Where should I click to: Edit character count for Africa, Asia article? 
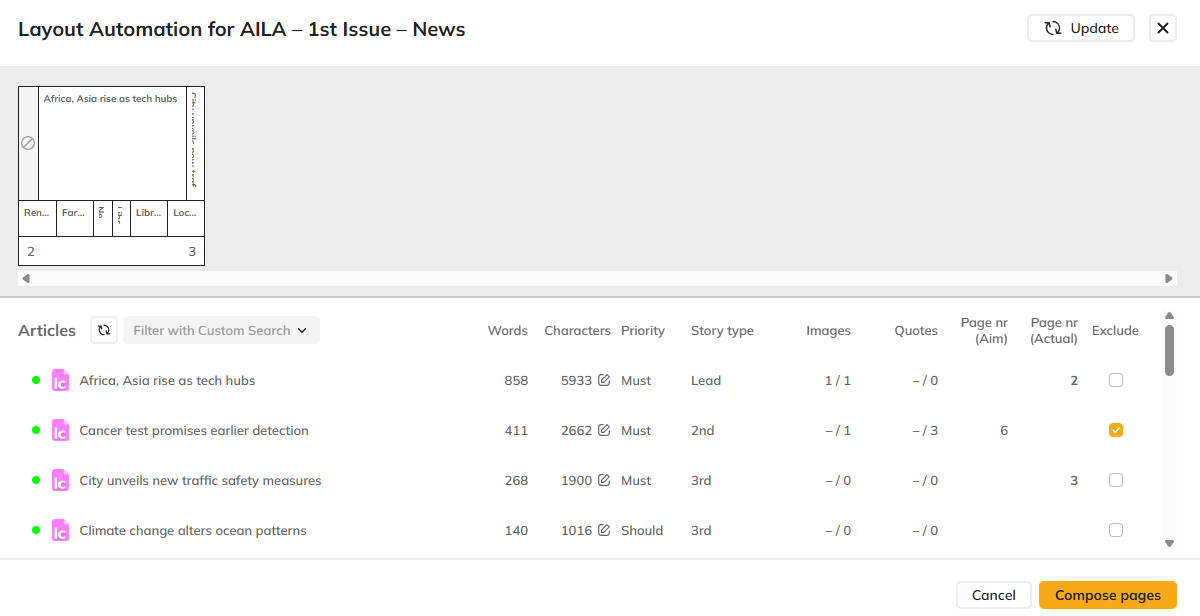point(604,380)
